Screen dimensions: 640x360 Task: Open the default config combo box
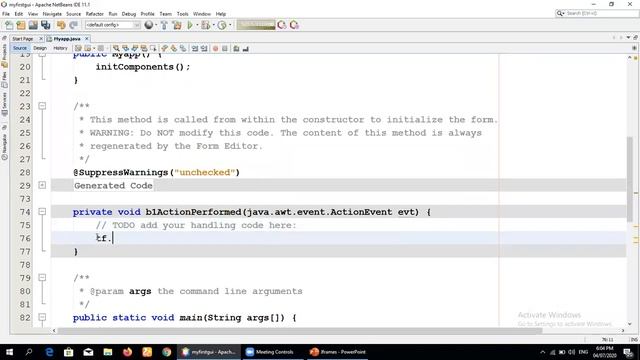click(113, 25)
